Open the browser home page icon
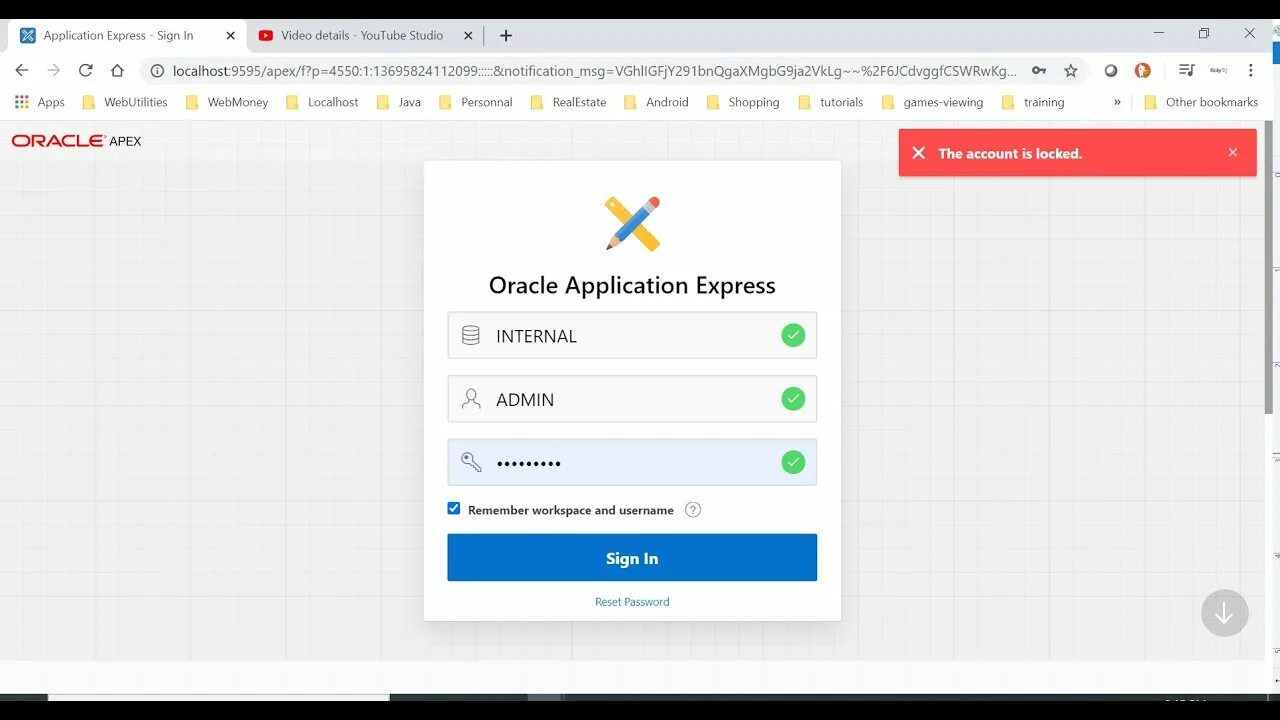1280x720 pixels. (117, 70)
